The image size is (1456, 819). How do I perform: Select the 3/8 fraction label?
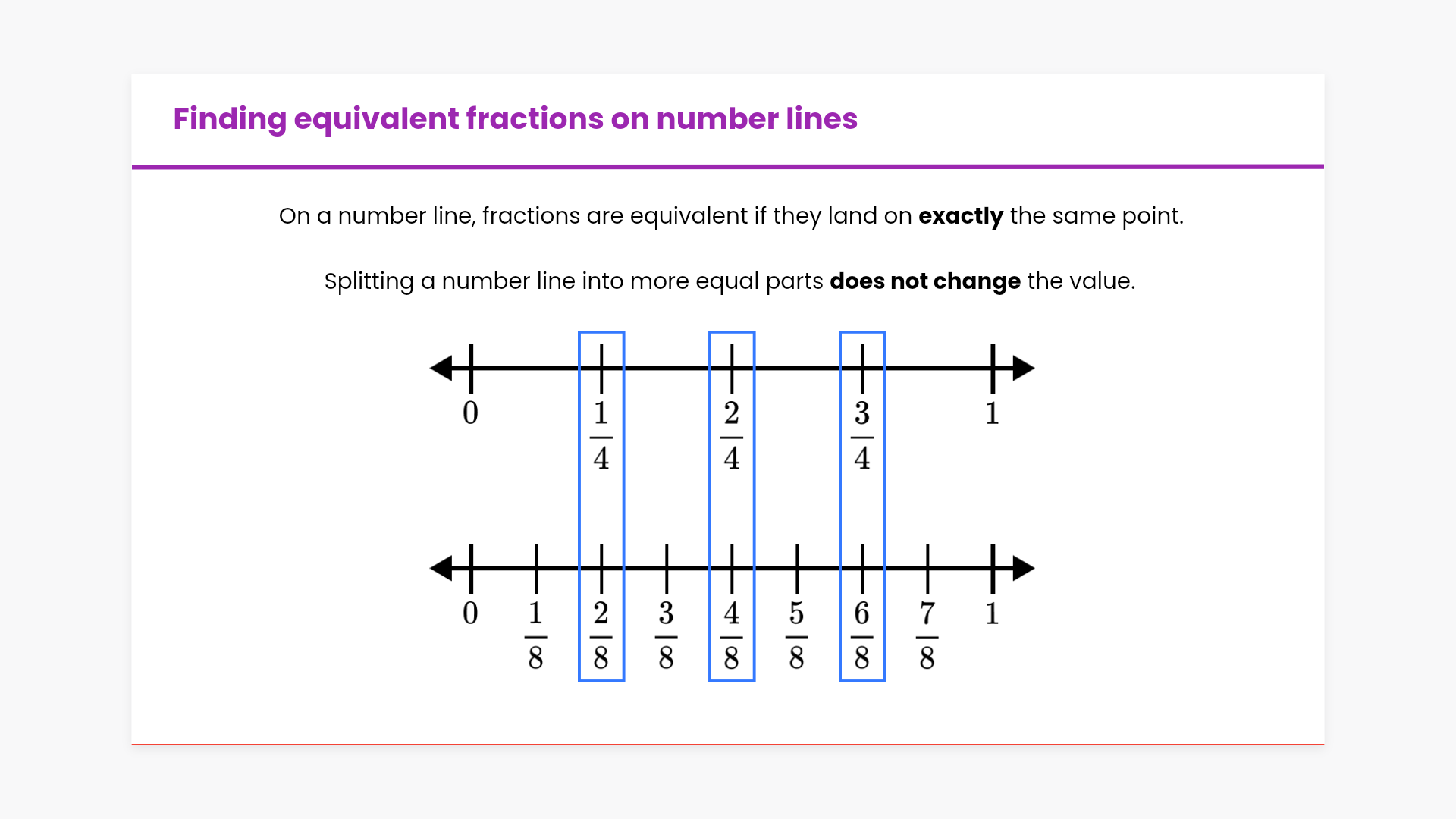[667, 635]
